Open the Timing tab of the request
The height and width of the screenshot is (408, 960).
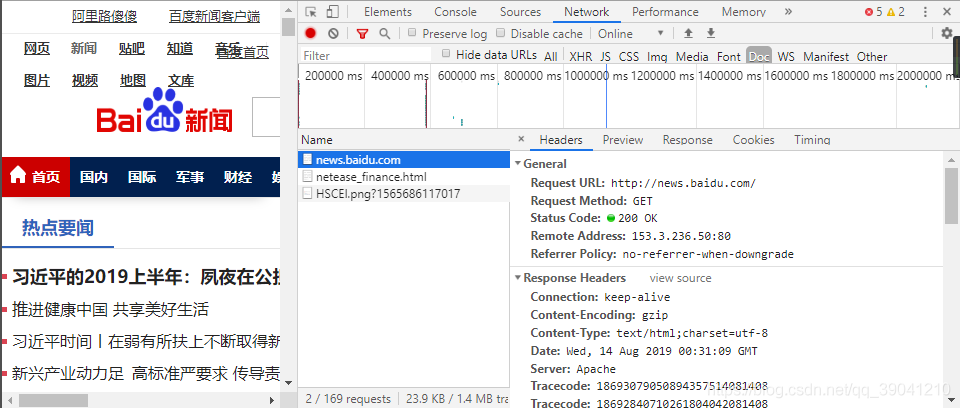(812, 140)
